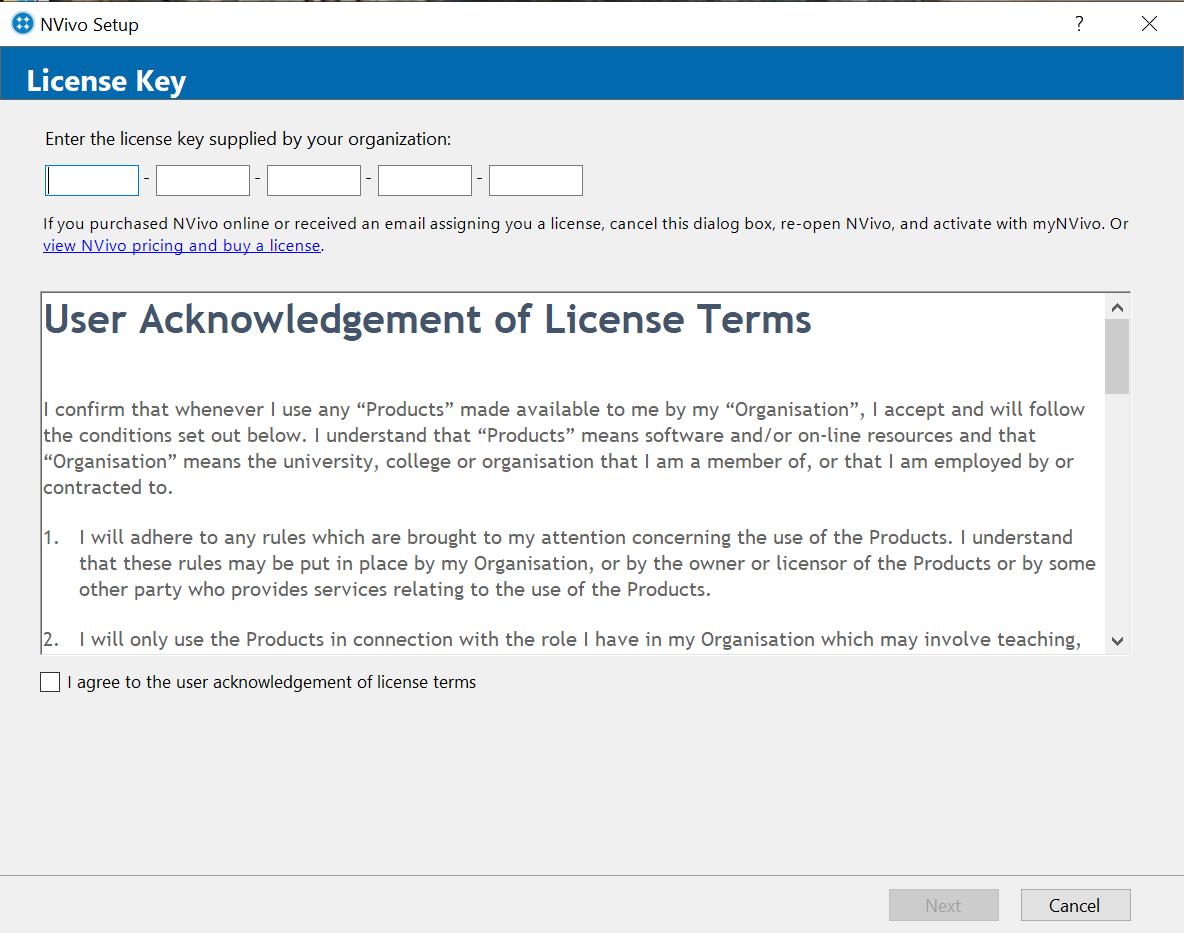
Task: Click the User Acknowledgement of License Terms heading
Action: click(x=428, y=320)
